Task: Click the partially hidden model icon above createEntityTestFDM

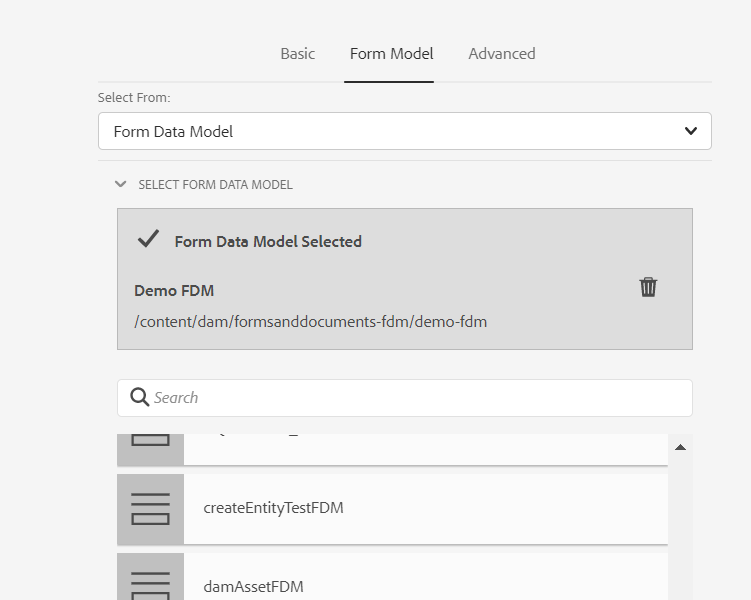Action: tap(150, 445)
